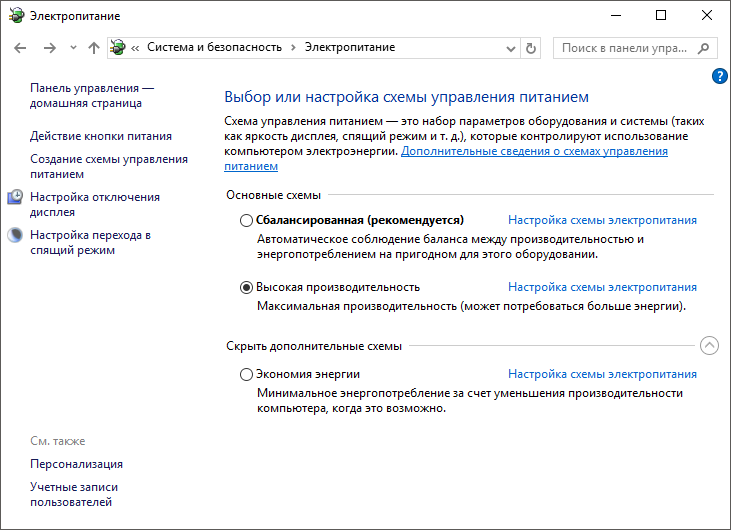This screenshot has width=731, height=530.
Task: Open Персонализация link
Action: [77, 464]
